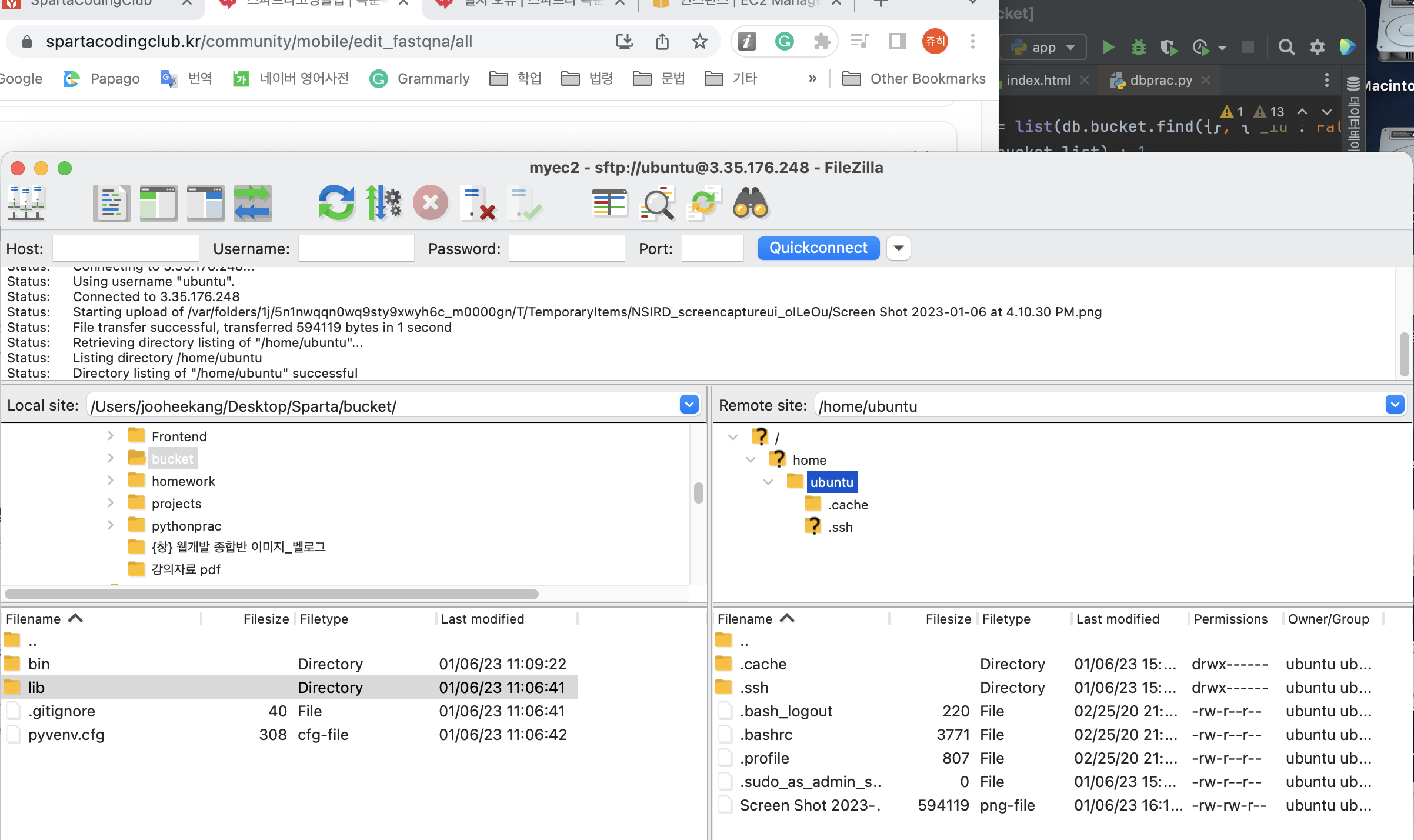Run app with green play icon in PyCharm
The height and width of the screenshot is (840, 1414).
(x=1108, y=47)
